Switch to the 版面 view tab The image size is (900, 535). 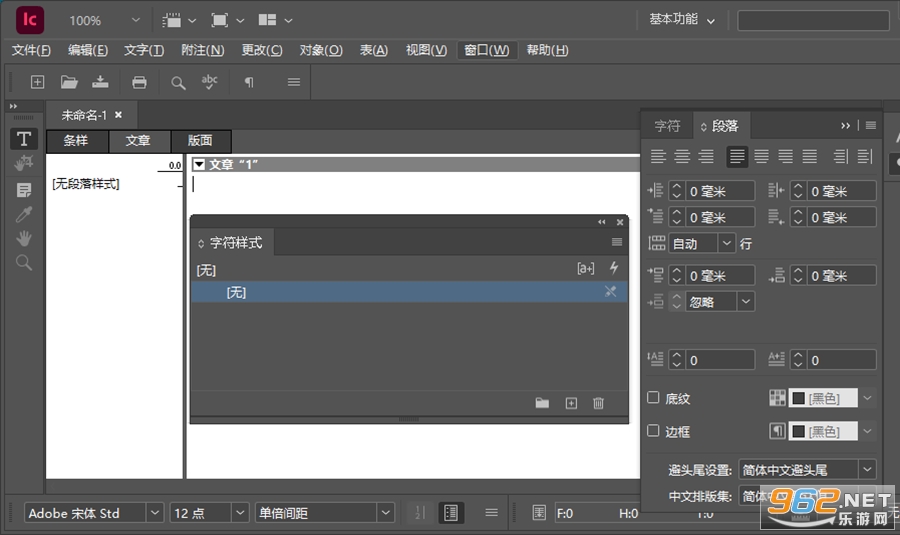coord(200,141)
